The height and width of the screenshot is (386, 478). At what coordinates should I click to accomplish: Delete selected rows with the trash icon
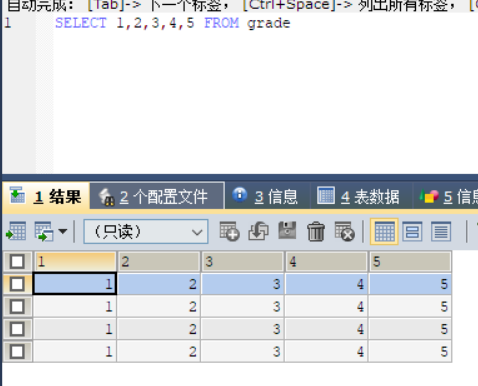pos(316,231)
